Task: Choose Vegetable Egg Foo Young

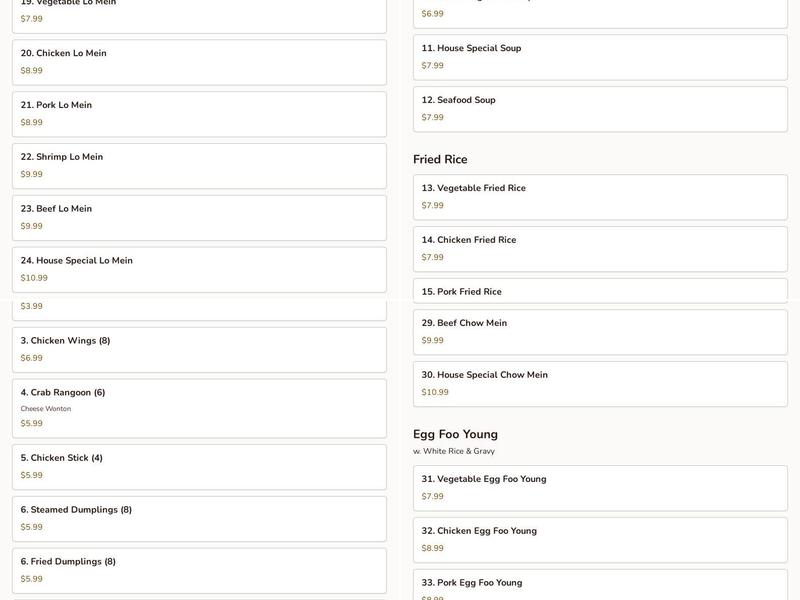Action: tap(600, 488)
